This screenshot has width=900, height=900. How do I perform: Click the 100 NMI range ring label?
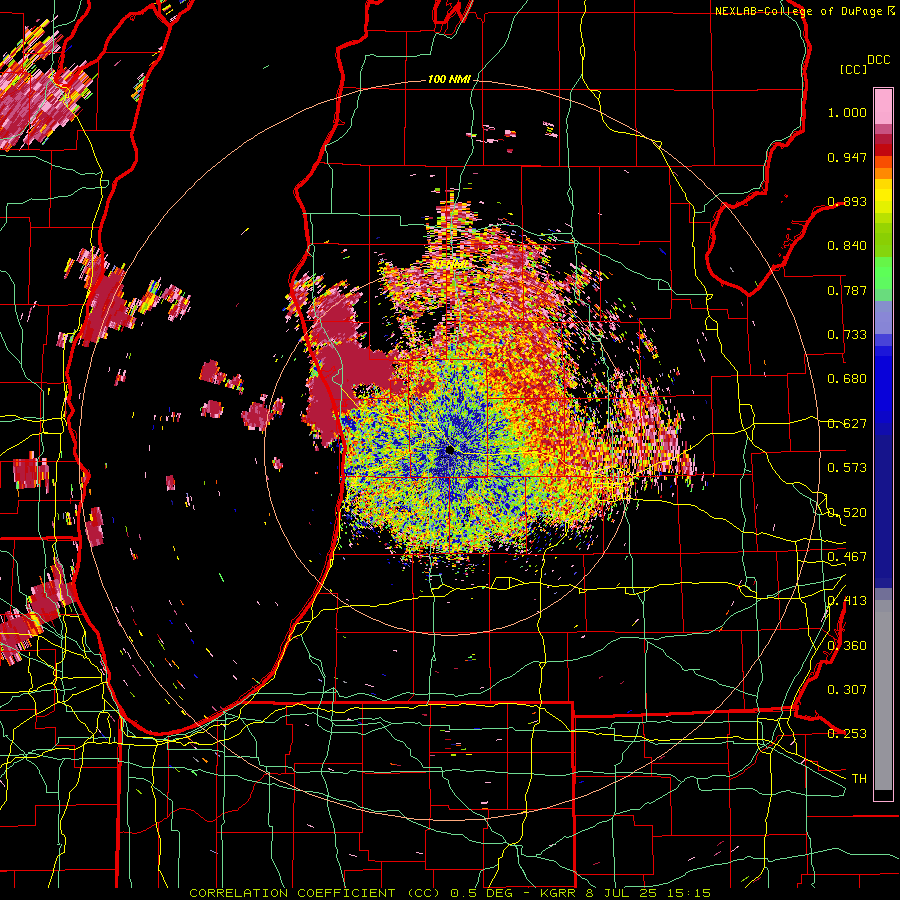[448, 79]
